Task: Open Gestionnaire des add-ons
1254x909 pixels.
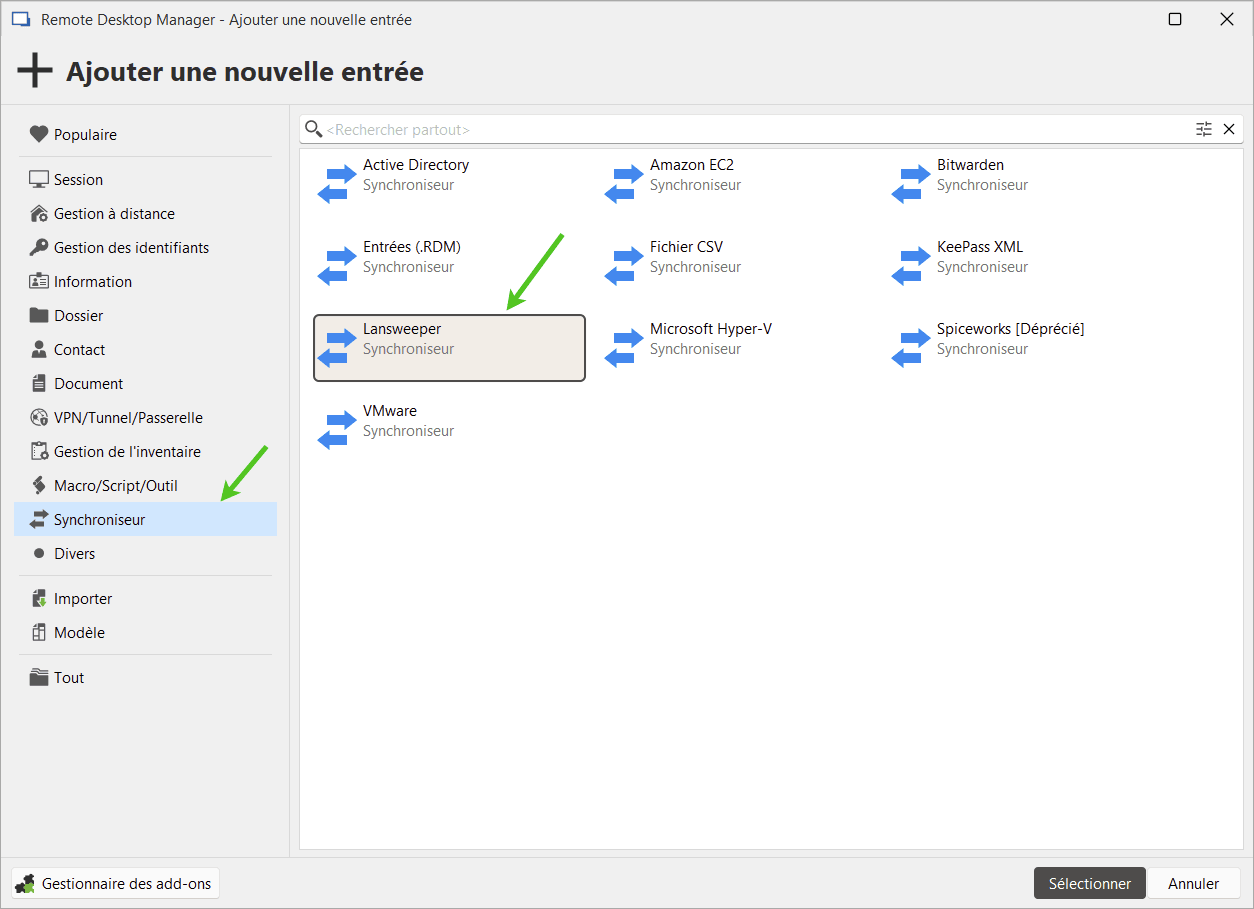Action: (115, 883)
